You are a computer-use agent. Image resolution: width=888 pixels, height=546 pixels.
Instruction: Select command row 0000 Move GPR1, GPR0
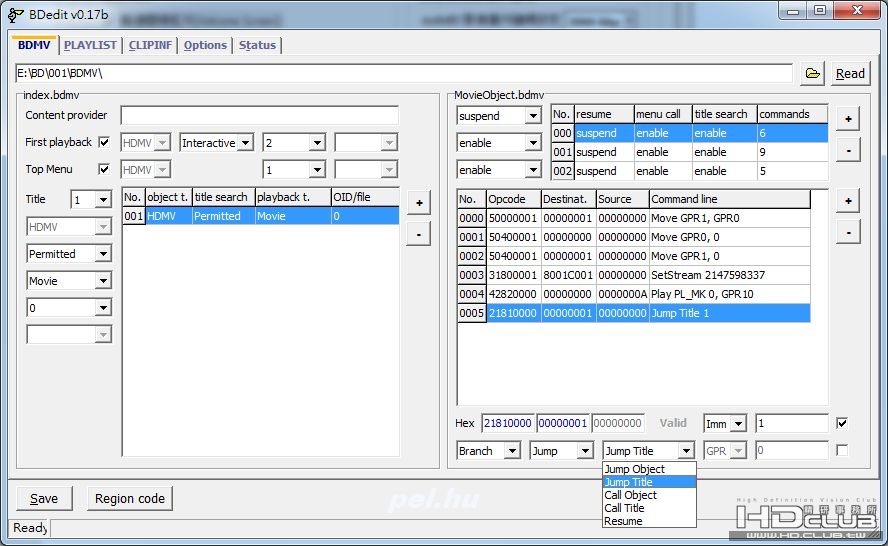pyautogui.click(x=634, y=218)
